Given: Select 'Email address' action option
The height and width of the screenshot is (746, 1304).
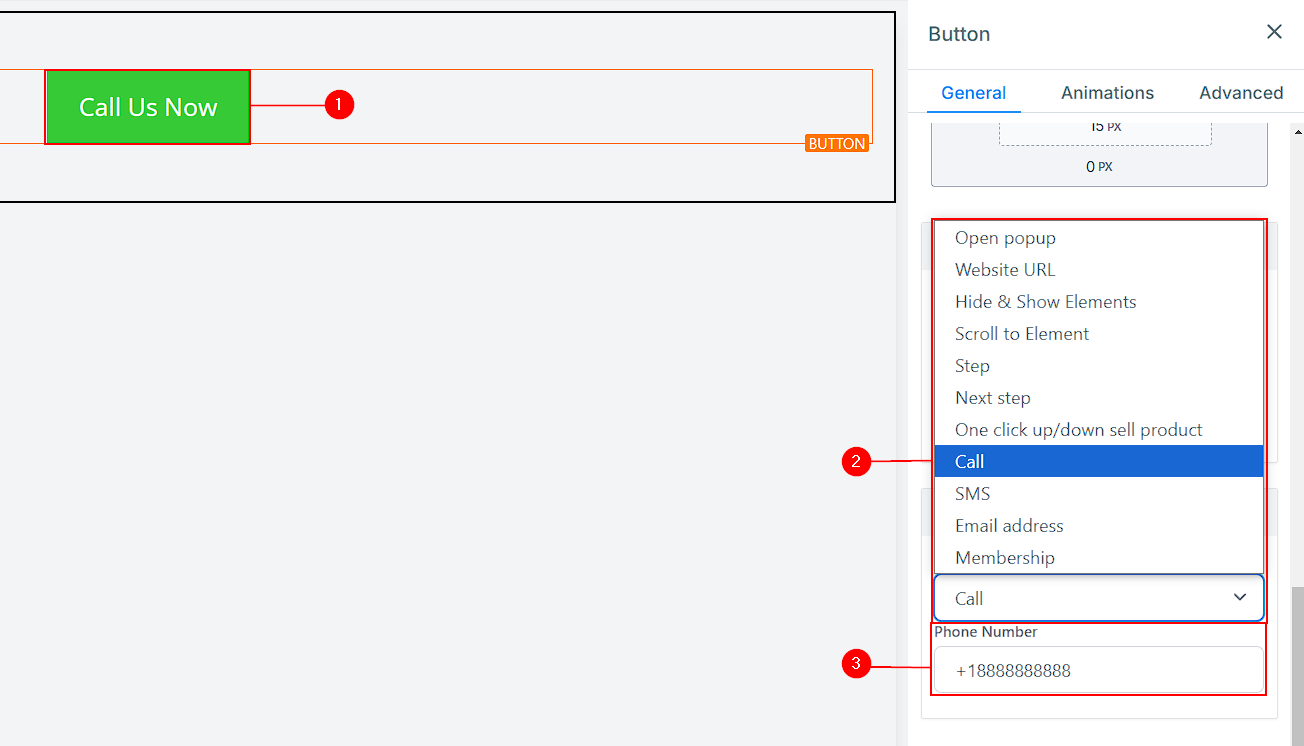Looking at the screenshot, I should tap(1009, 526).
